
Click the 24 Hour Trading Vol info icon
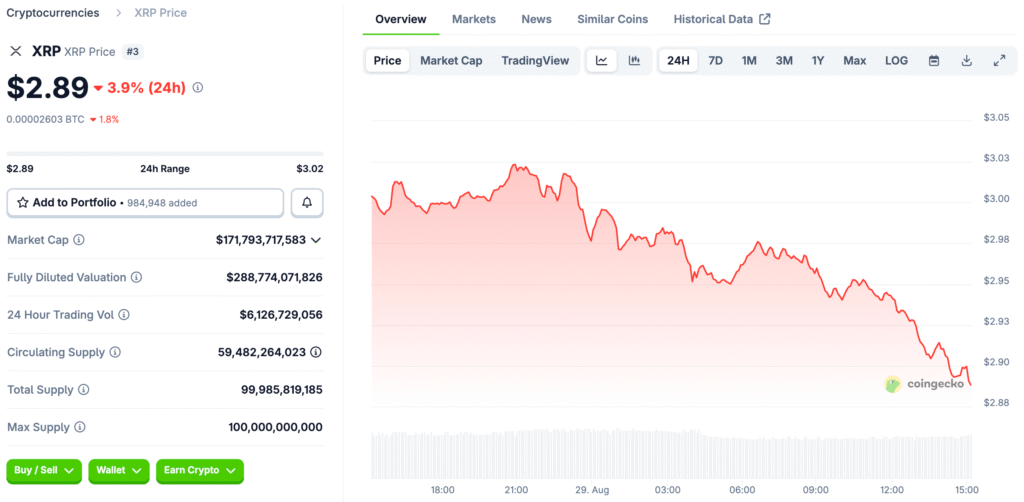124,315
